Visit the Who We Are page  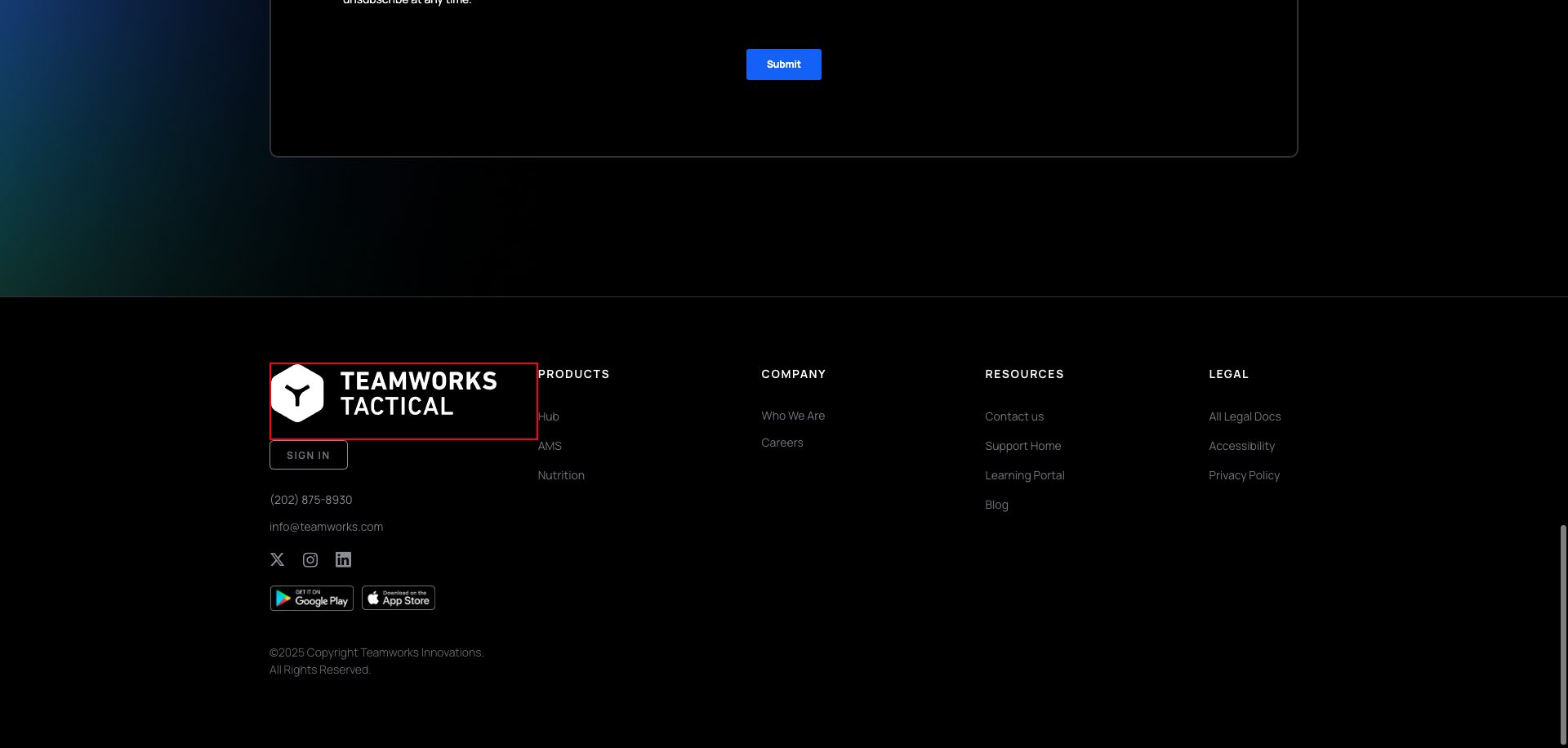[793, 416]
